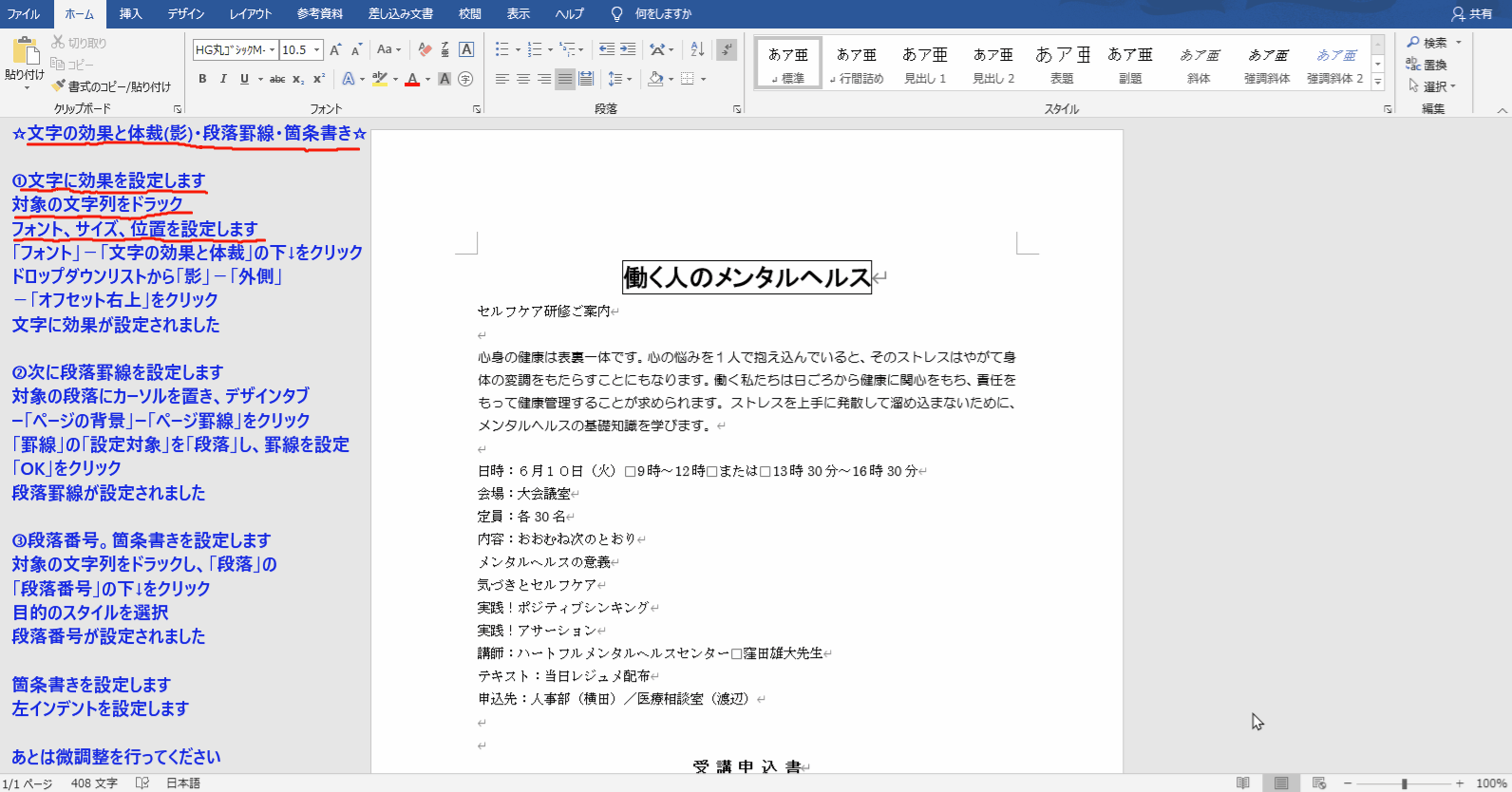
Task: Clear all formatting with the eraser icon
Action: (x=425, y=49)
